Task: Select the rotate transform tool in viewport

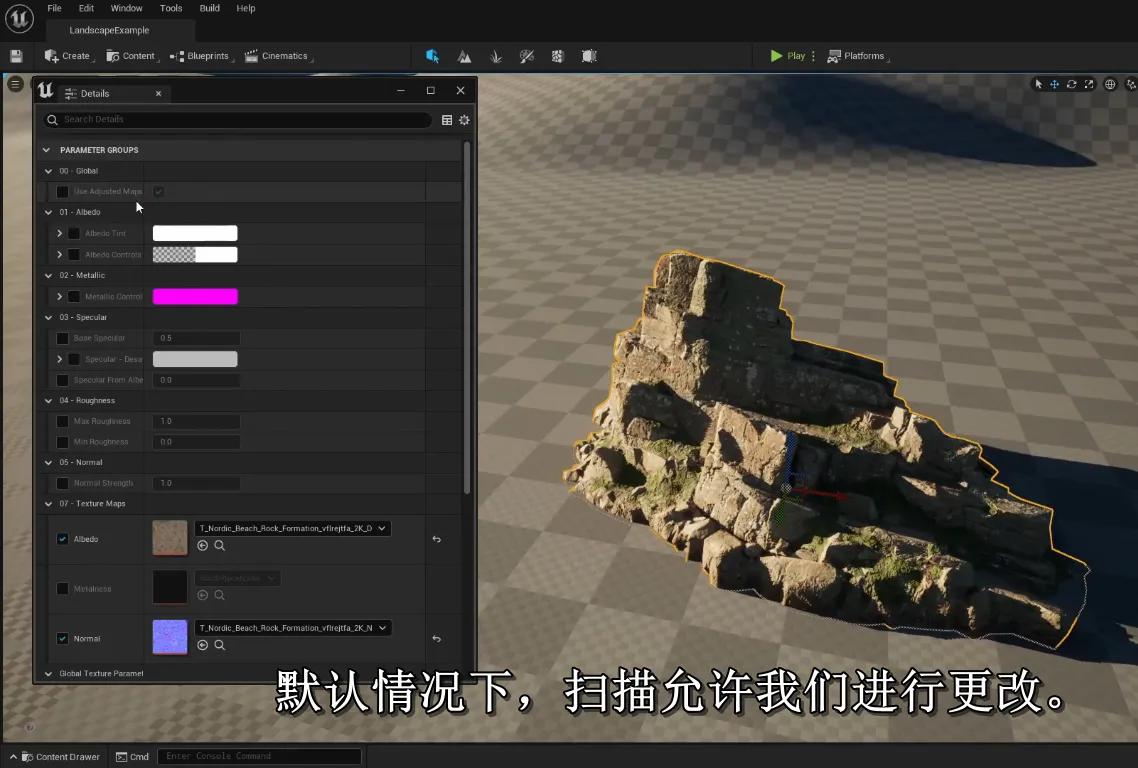Action: point(1071,84)
